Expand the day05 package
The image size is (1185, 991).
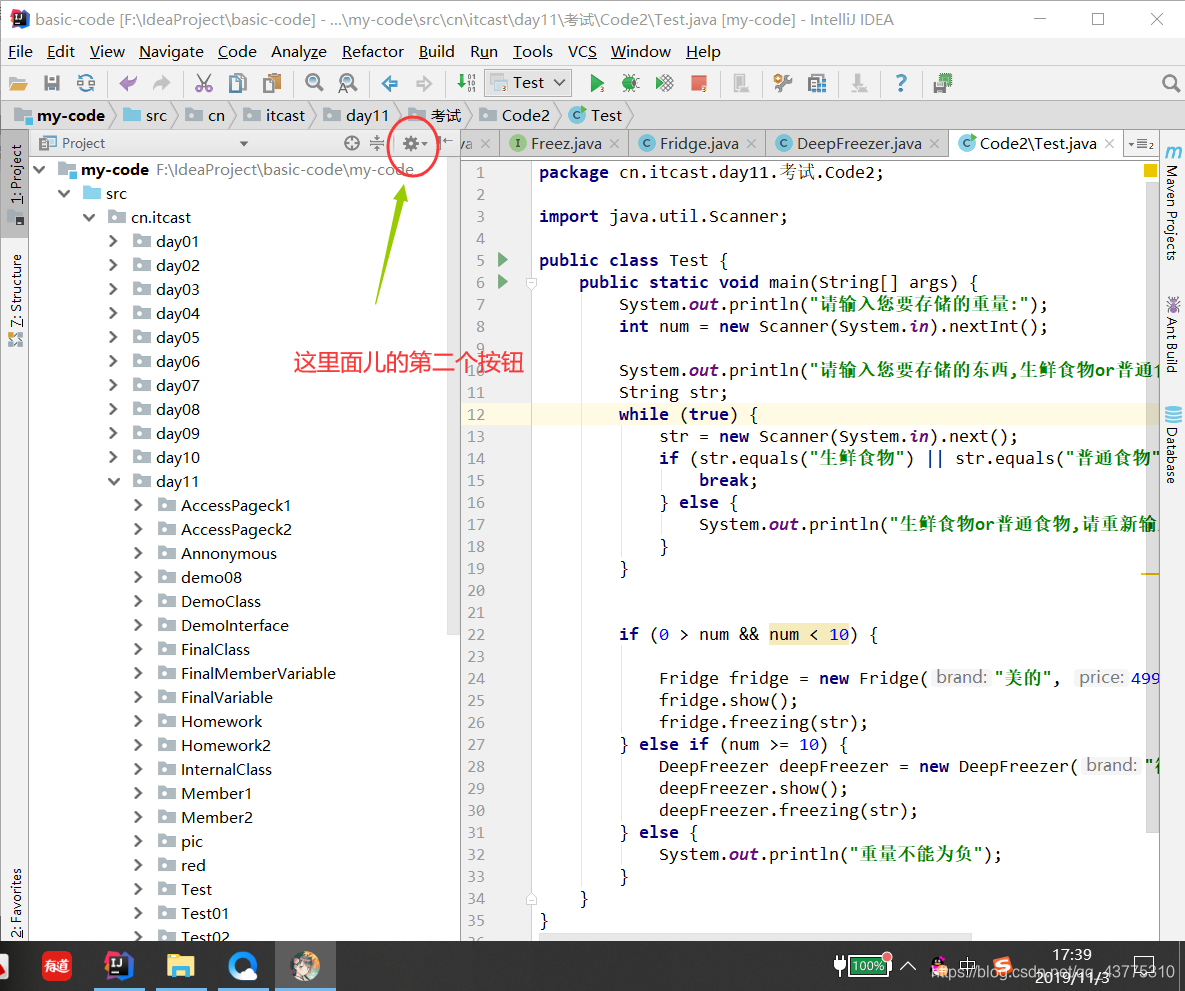tap(113, 337)
